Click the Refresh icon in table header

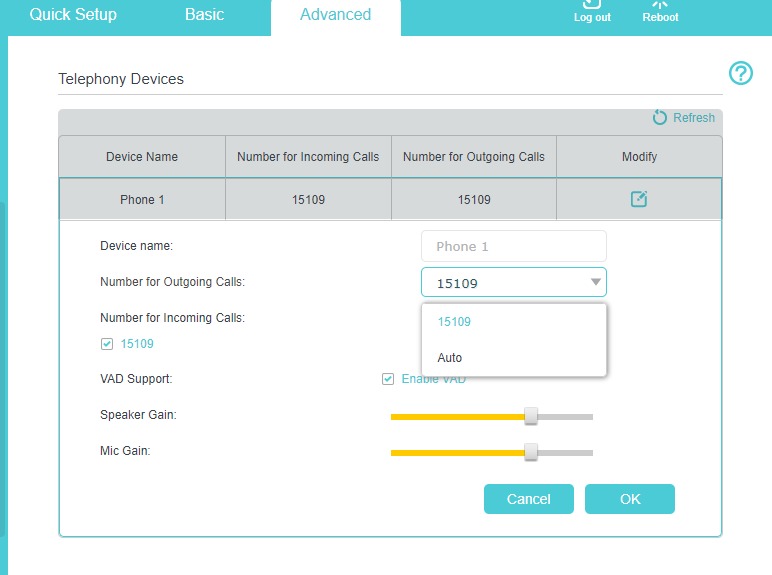[x=660, y=118]
